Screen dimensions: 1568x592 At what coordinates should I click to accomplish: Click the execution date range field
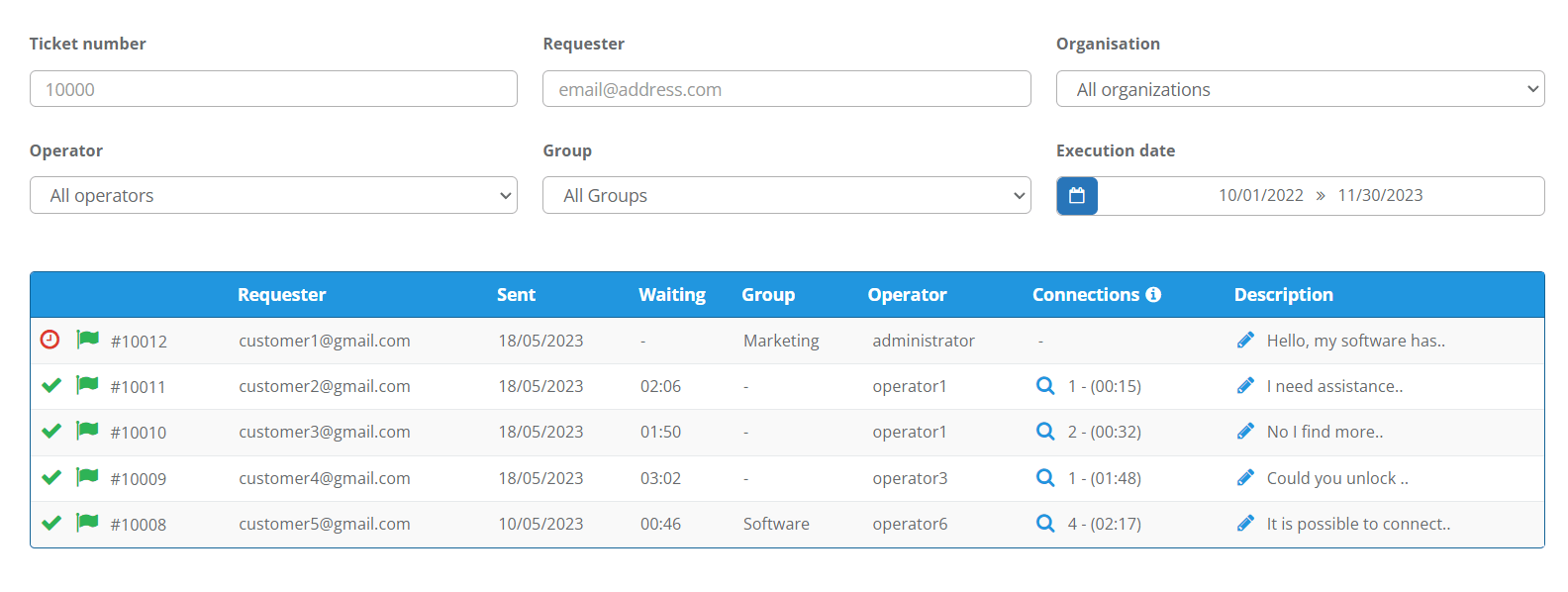tap(1321, 196)
